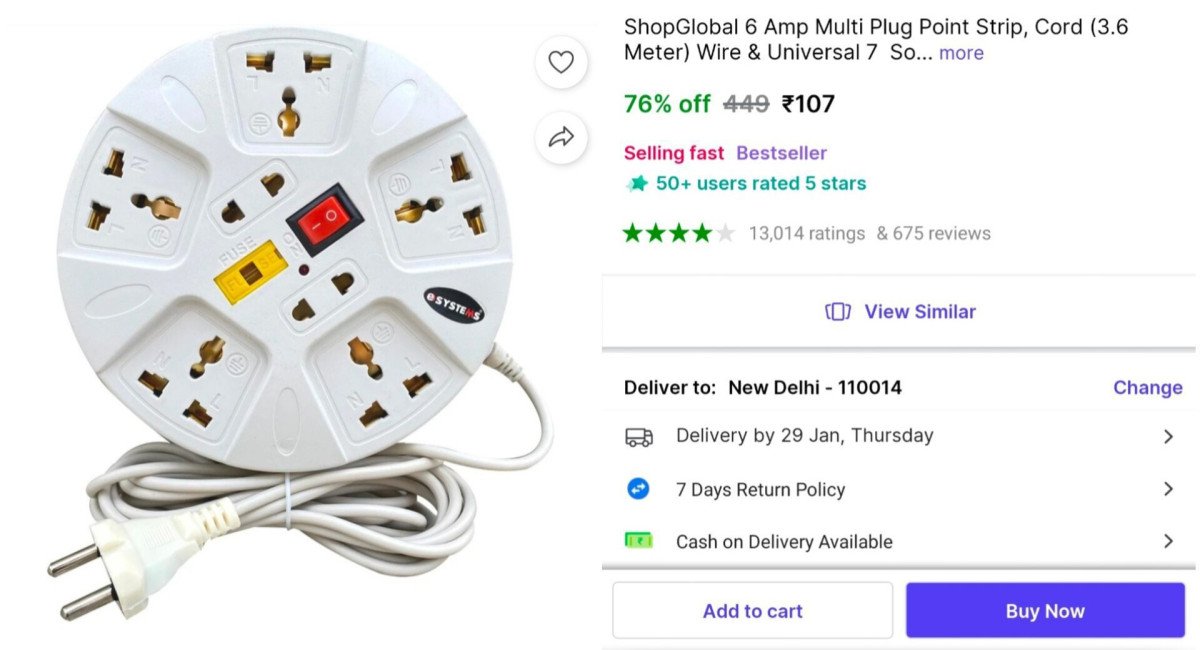
Task: Click the heart wishlist icon
Action: point(561,63)
